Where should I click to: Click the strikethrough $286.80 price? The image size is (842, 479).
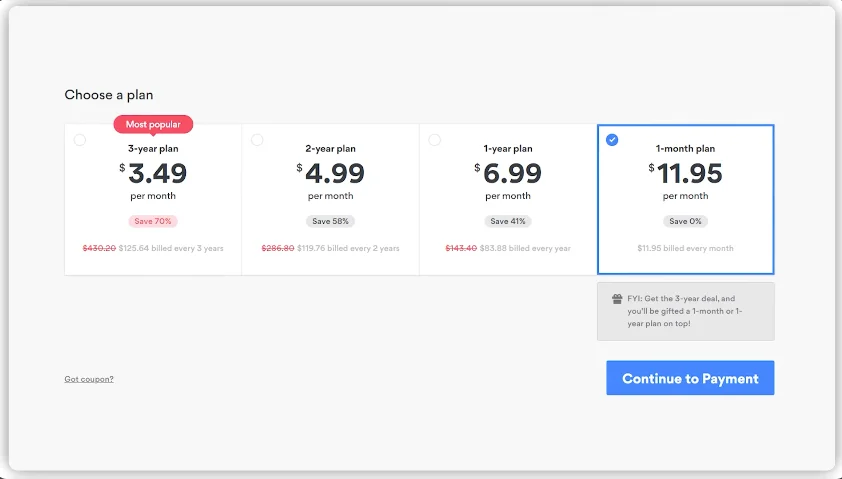[x=278, y=248]
